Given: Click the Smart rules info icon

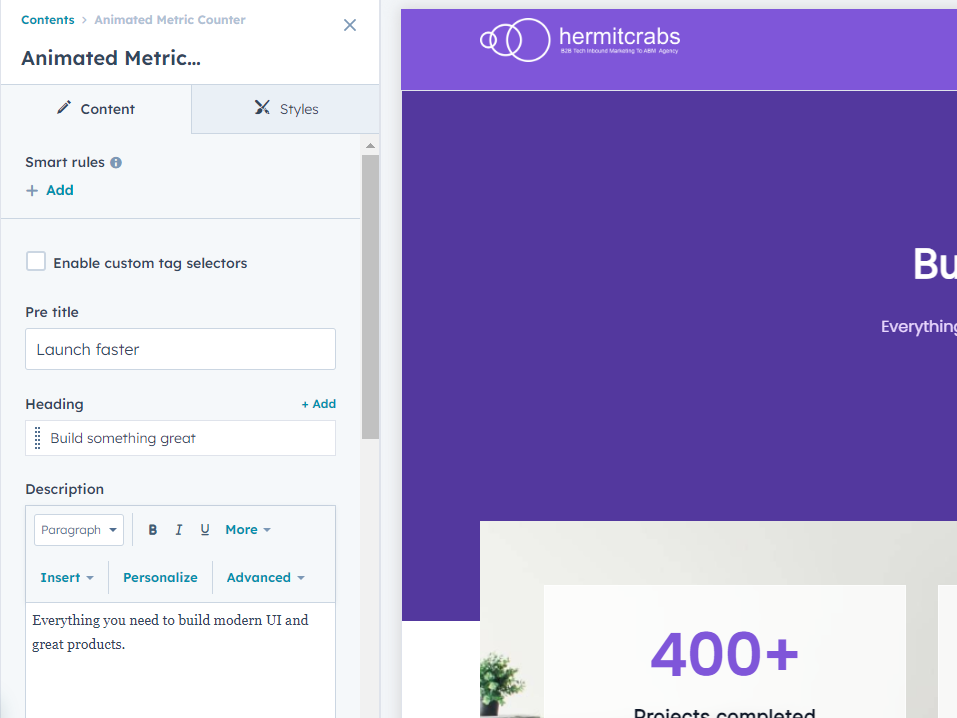Looking at the screenshot, I should tap(116, 163).
